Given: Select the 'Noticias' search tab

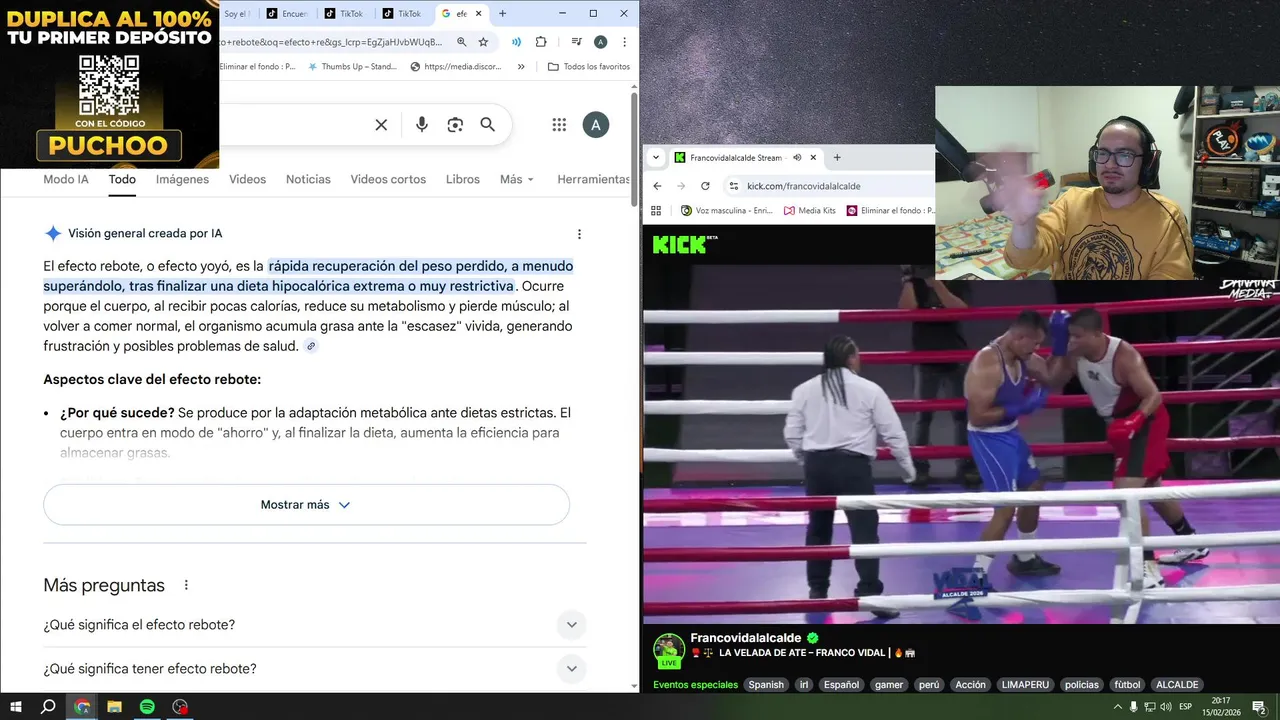Looking at the screenshot, I should (308, 179).
